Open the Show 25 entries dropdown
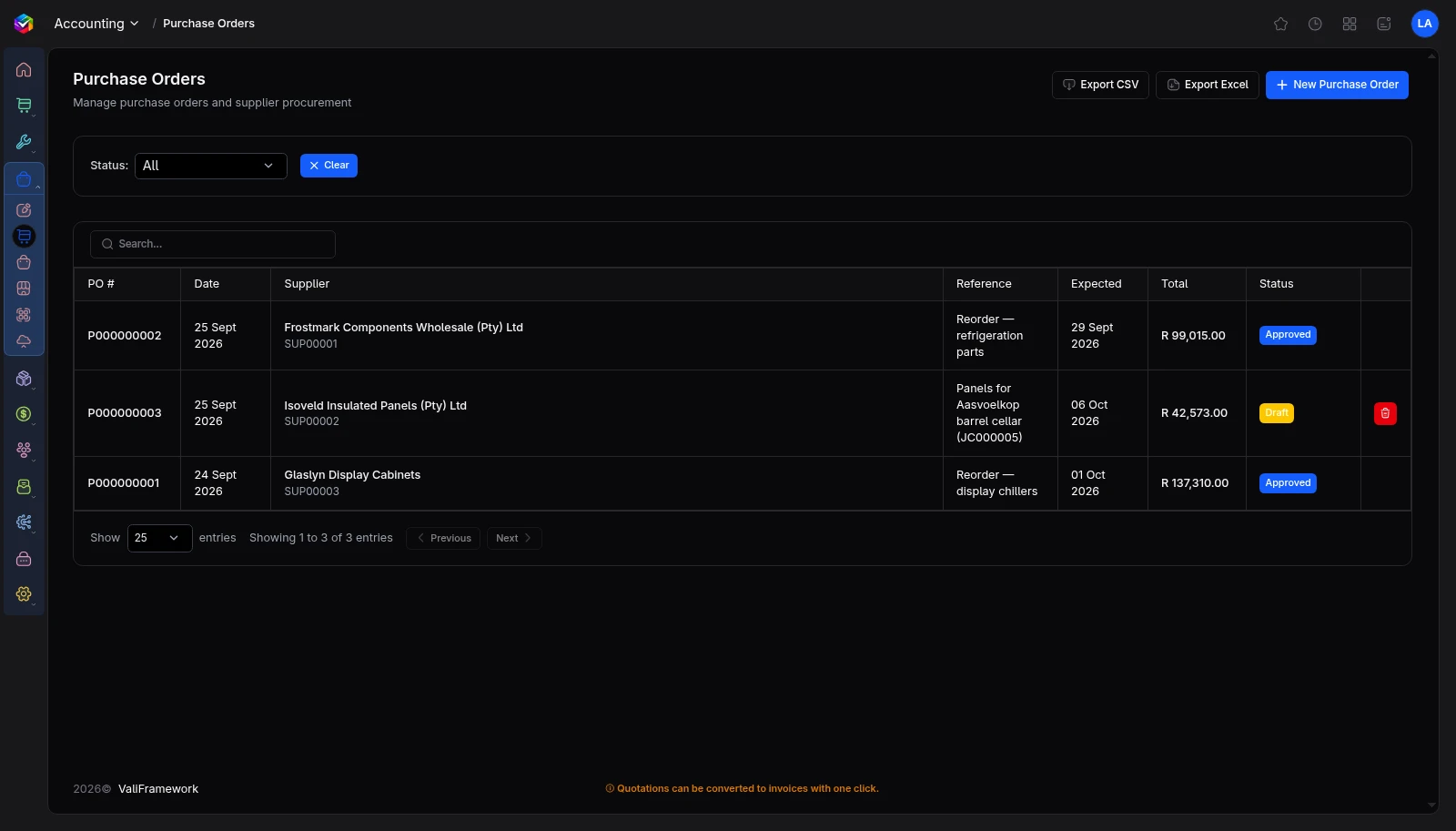1456x831 pixels. click(160, 538)
